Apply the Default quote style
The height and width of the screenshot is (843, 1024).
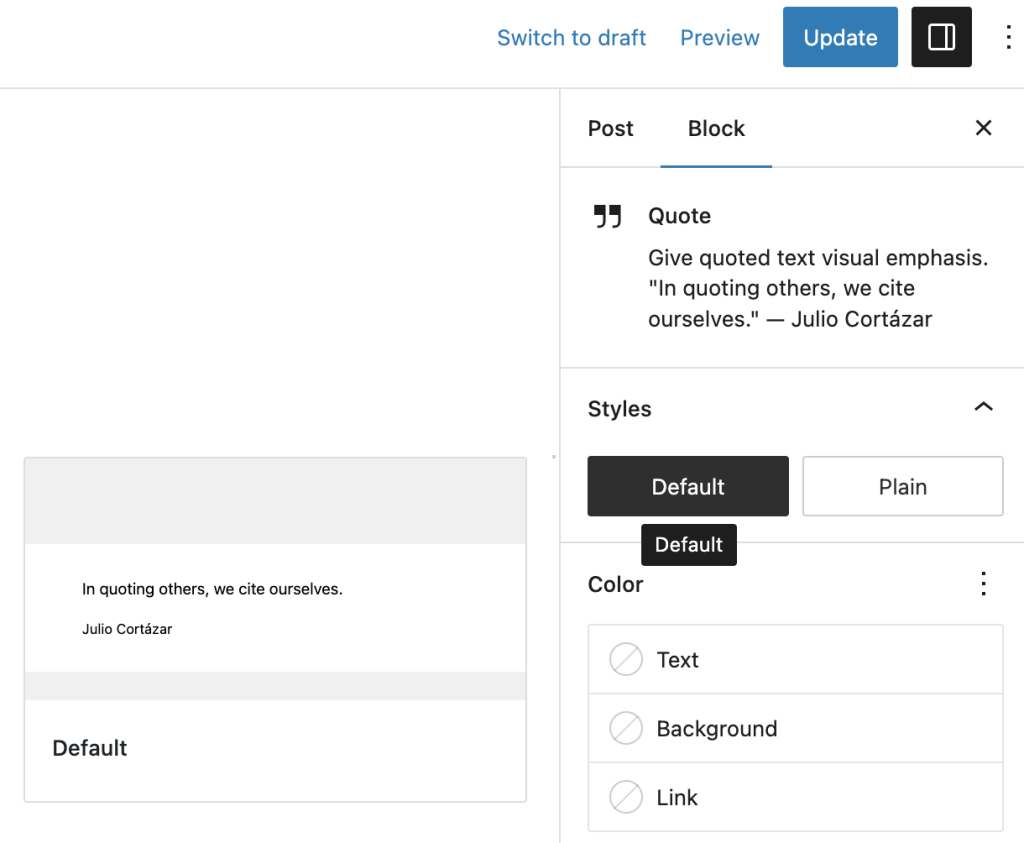tap(687, 486)
